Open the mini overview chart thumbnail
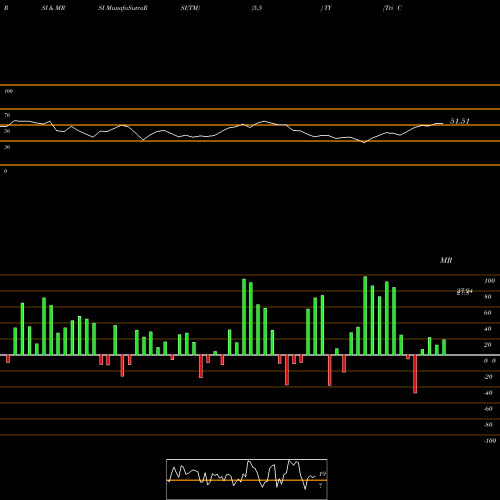This screenshot has height=500, width=500. [x=247, y=479]
